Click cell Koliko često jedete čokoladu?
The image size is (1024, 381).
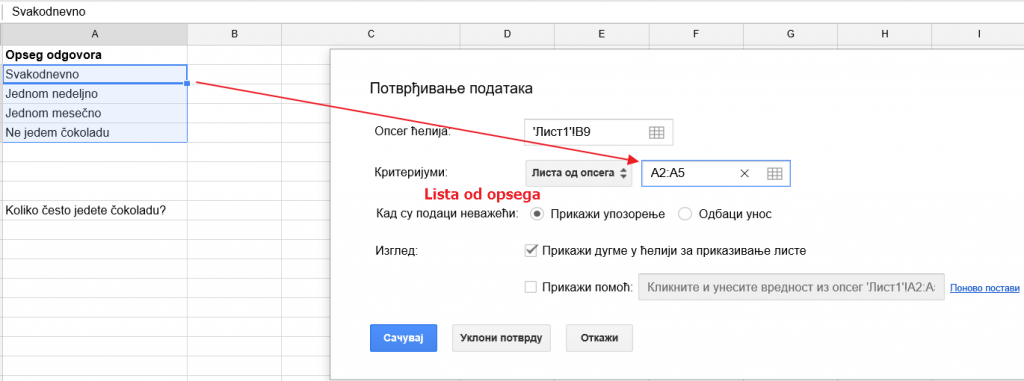95,210
